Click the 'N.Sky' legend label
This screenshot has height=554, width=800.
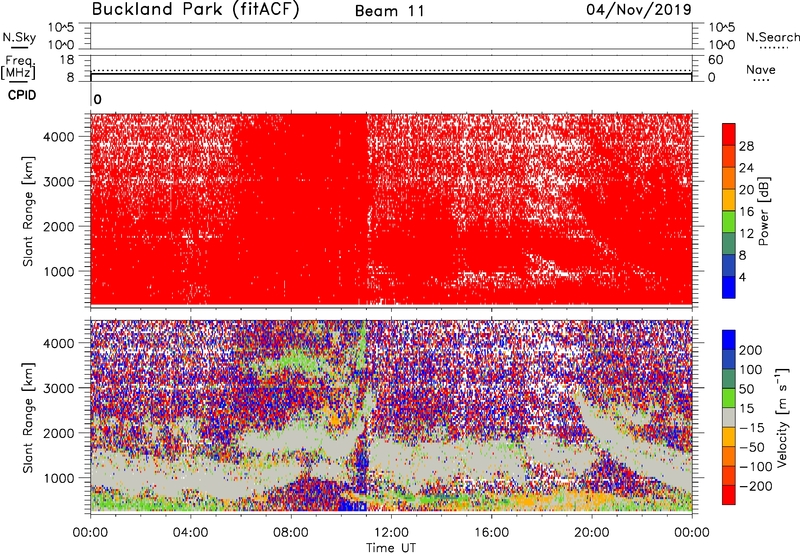click(19, 37)
